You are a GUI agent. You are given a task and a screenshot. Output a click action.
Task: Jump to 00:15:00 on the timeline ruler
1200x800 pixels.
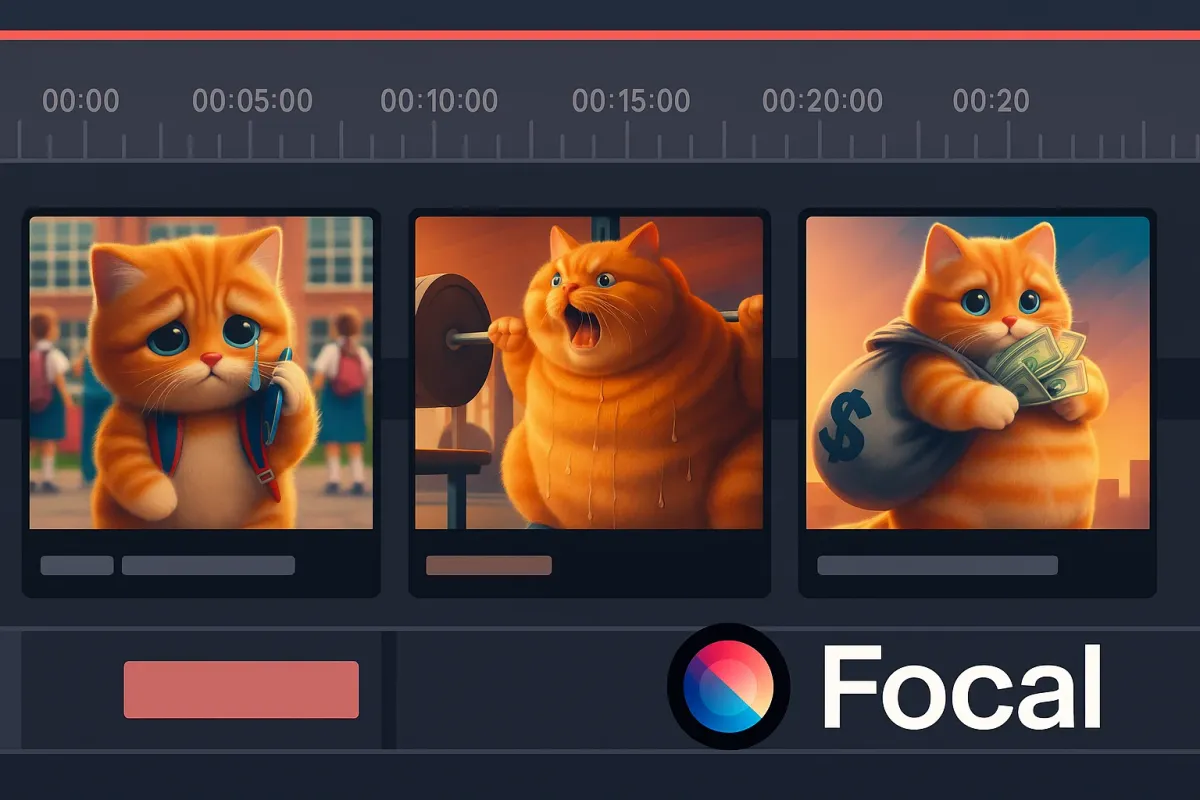(631, 101)
